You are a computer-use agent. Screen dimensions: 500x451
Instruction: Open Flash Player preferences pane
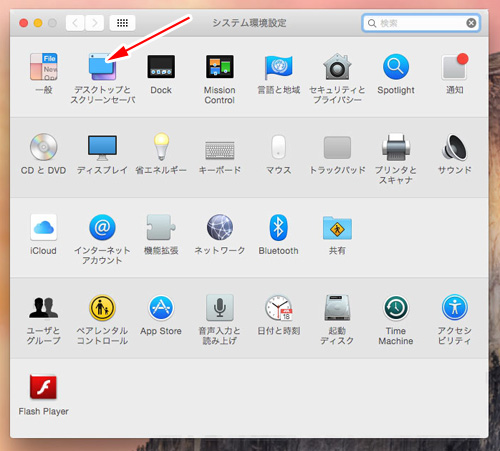click(44, 387)
